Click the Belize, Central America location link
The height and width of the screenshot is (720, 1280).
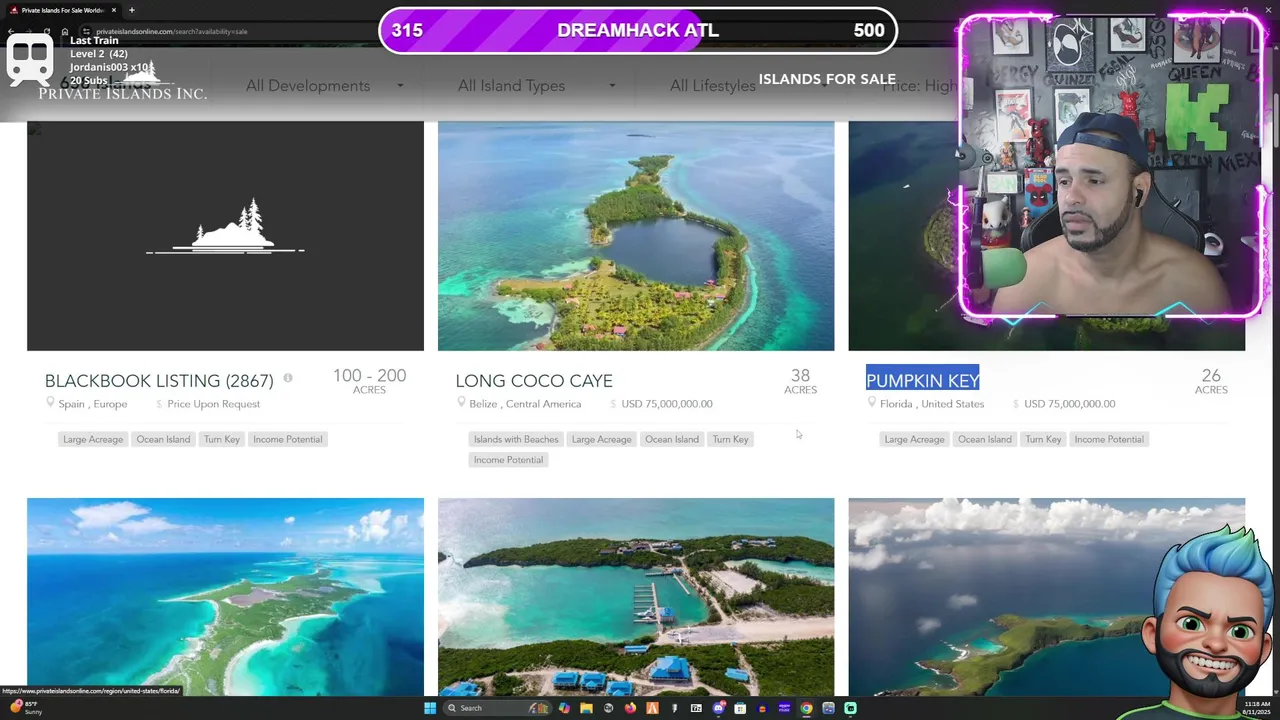525,404
